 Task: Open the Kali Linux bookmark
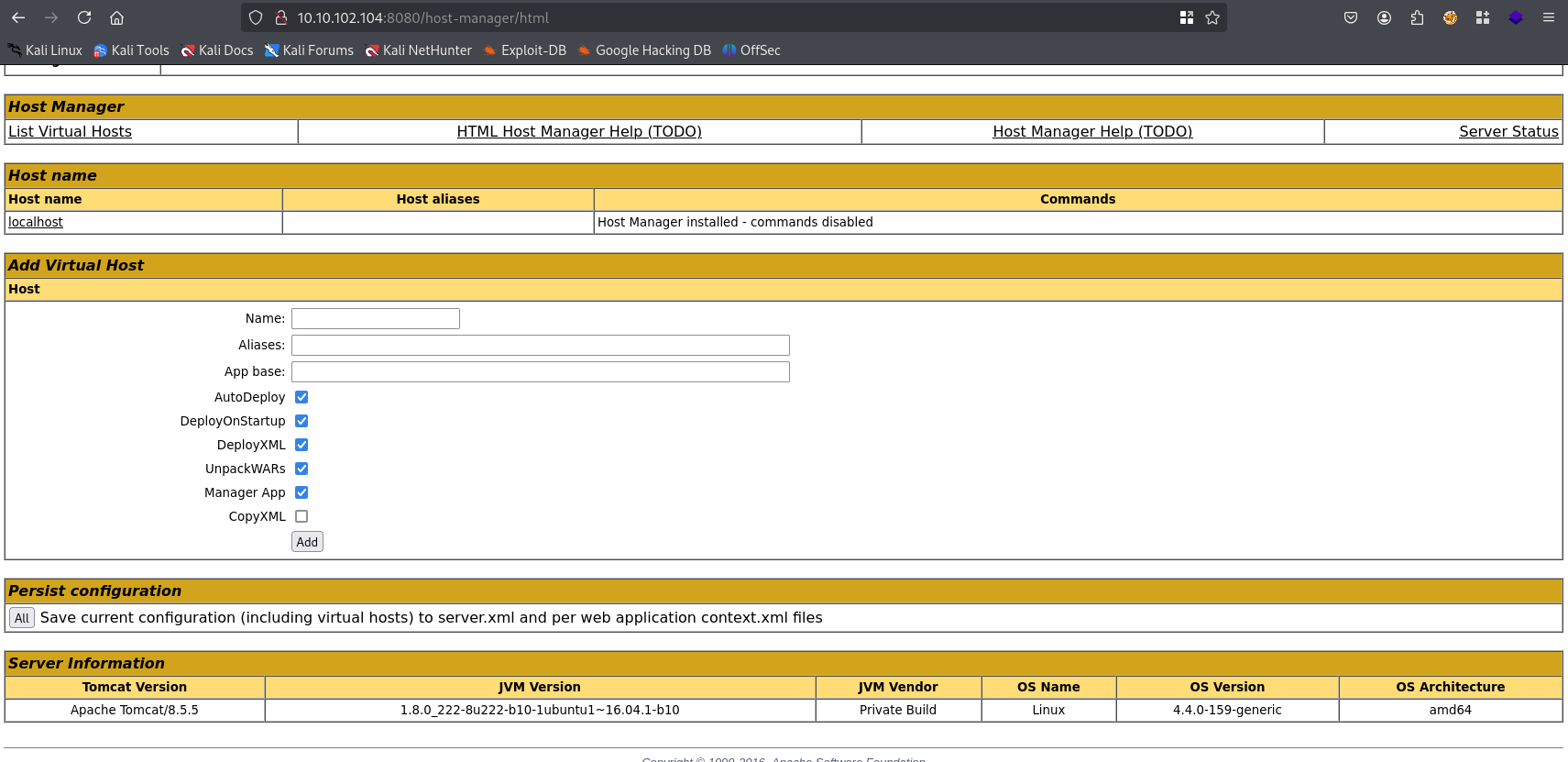coord(45,50)
